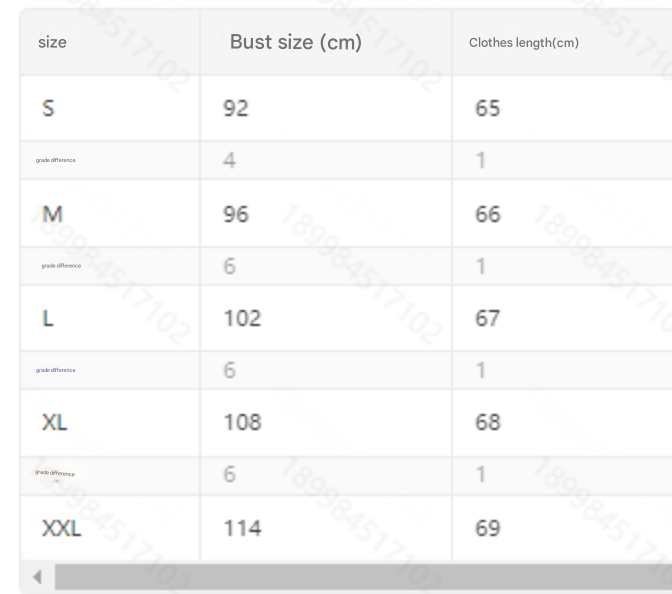Select the L size row label
672x594 pixels.
click(46, 318)
